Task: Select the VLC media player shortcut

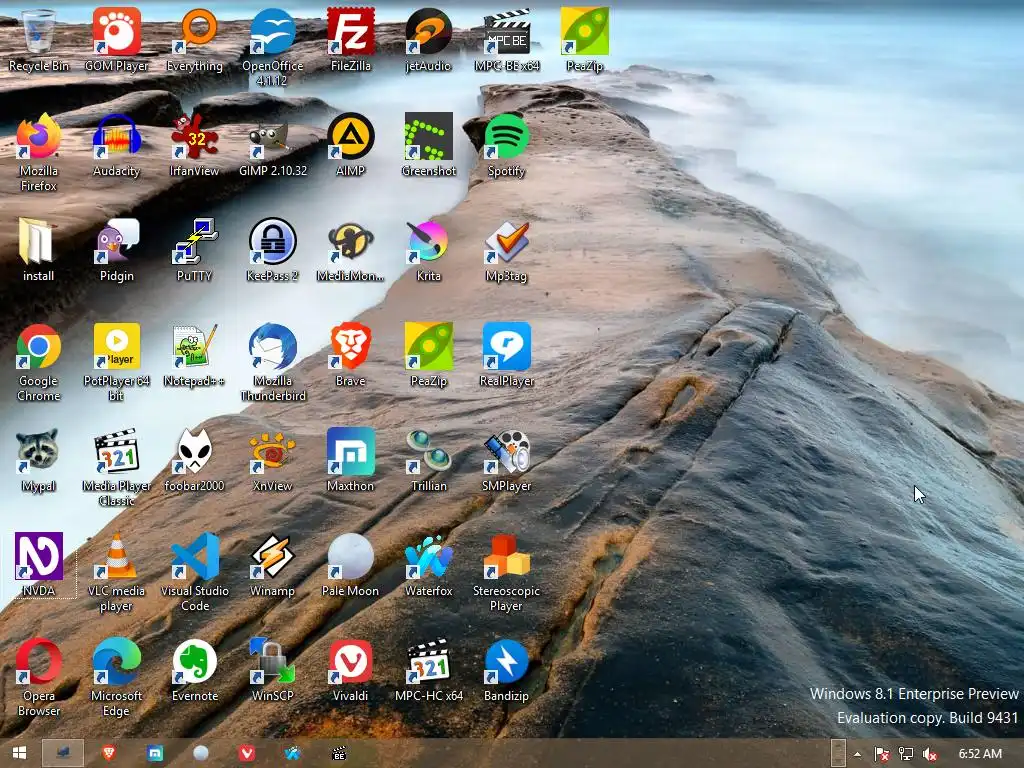Action: click(116, 573)
